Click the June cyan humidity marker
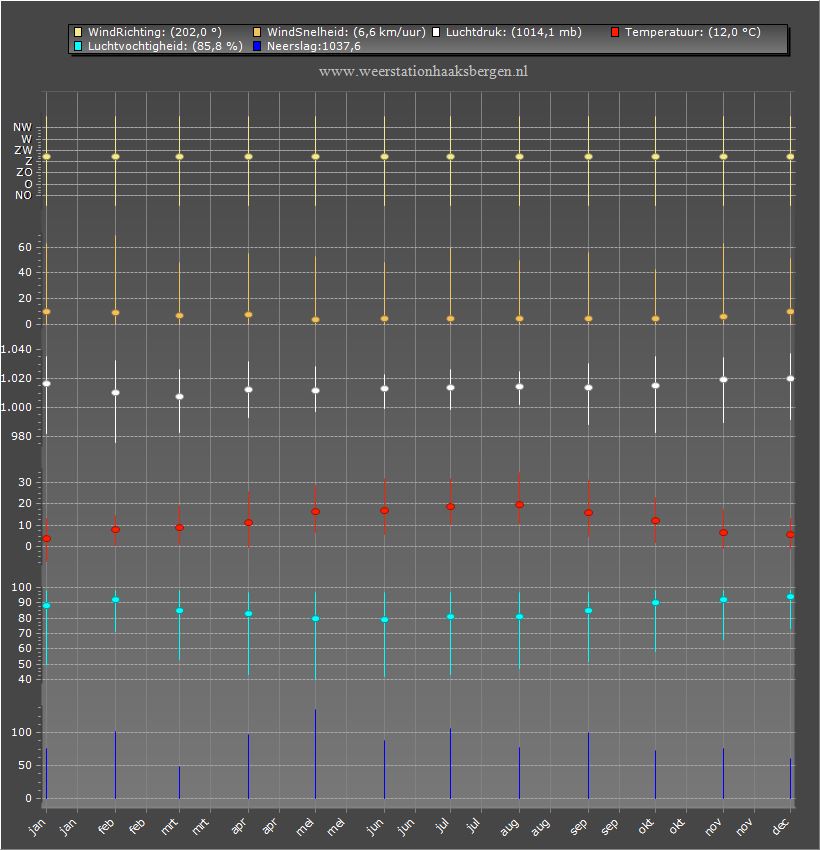Image resolution: width=820 pixels, height=850 pixels. click(384, 620)
